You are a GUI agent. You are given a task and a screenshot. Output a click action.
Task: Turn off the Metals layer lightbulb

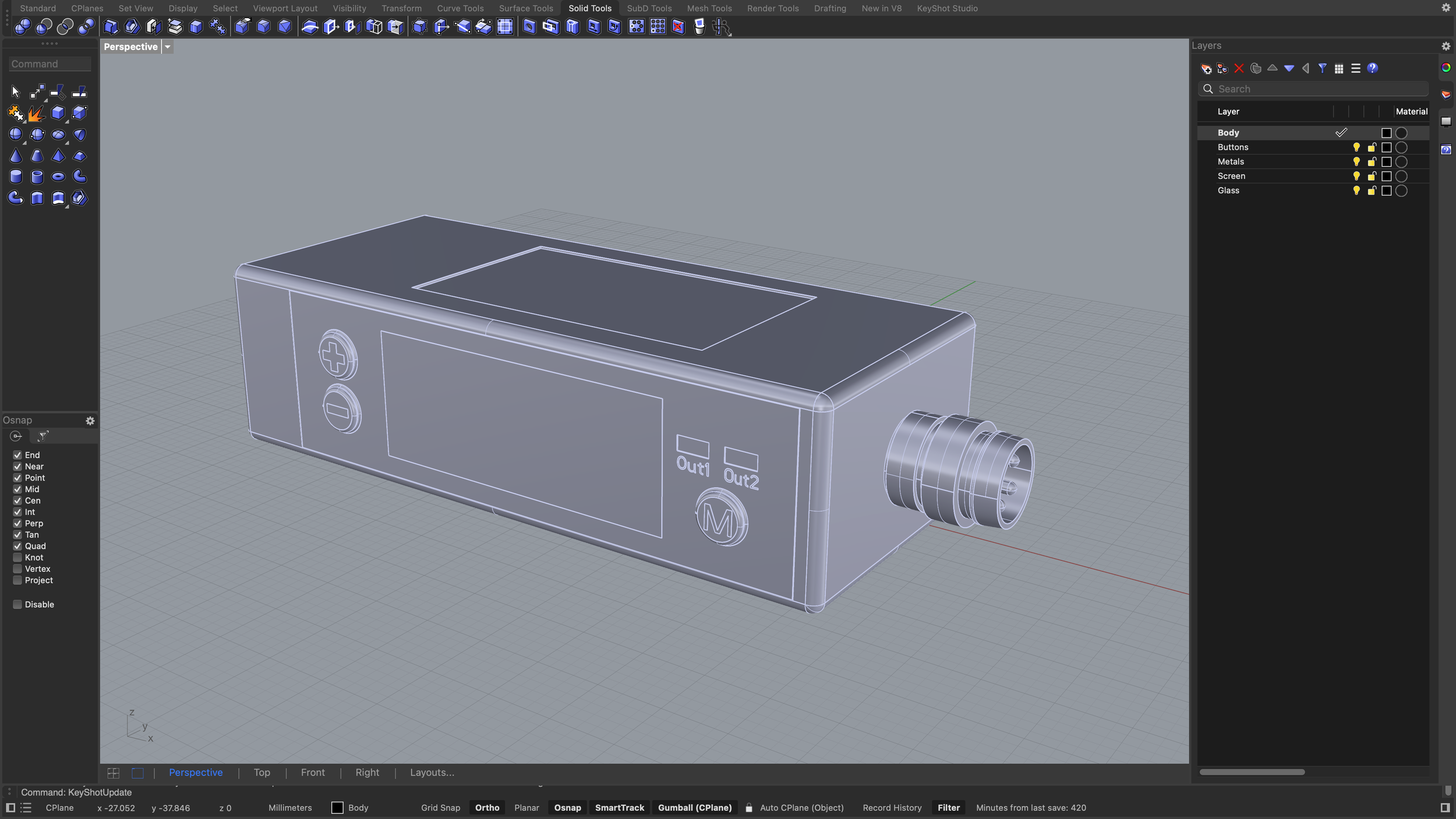[1357, 161]
